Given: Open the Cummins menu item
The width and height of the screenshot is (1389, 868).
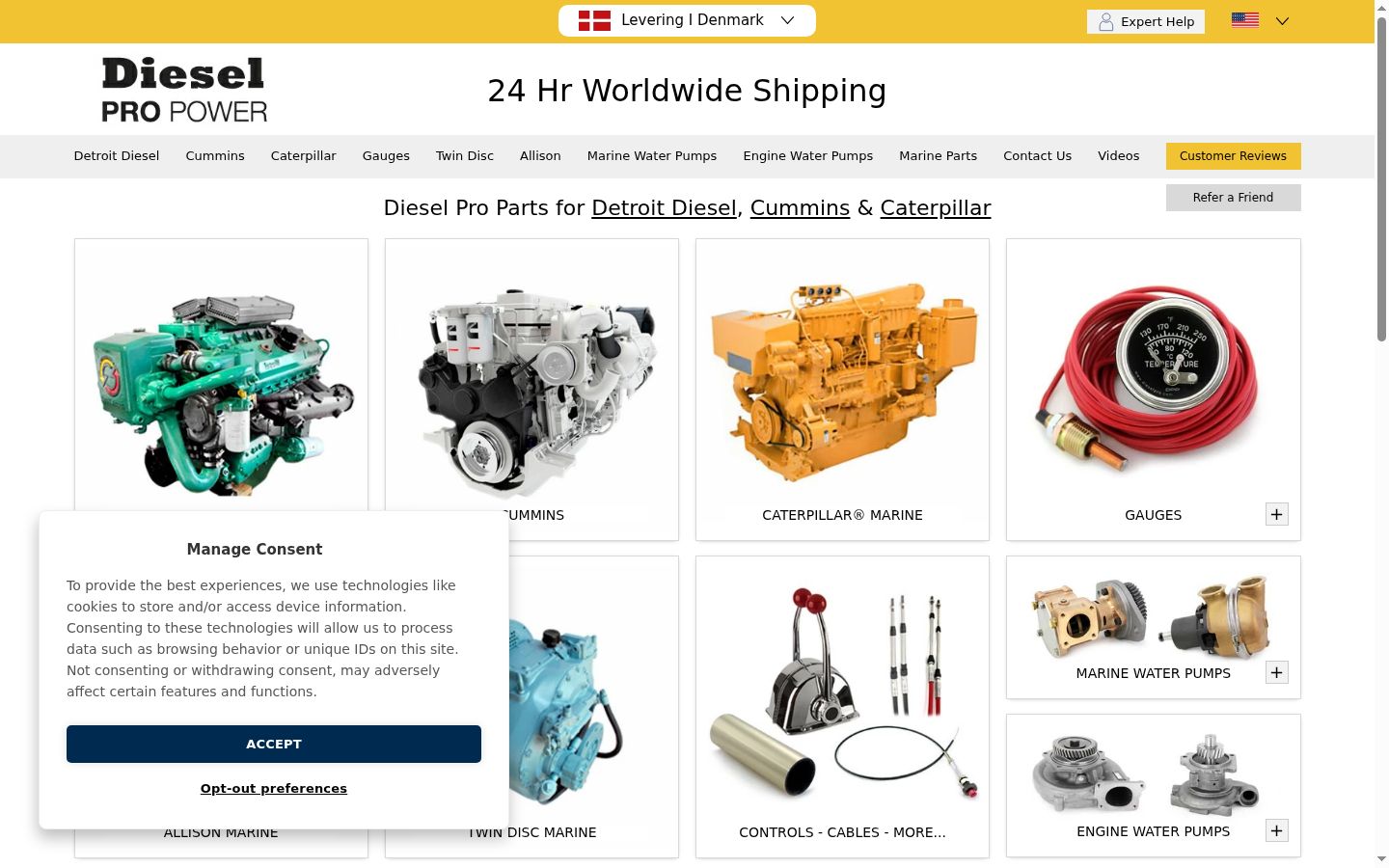Looking at the screenshot, I should [x=215, y=155].
